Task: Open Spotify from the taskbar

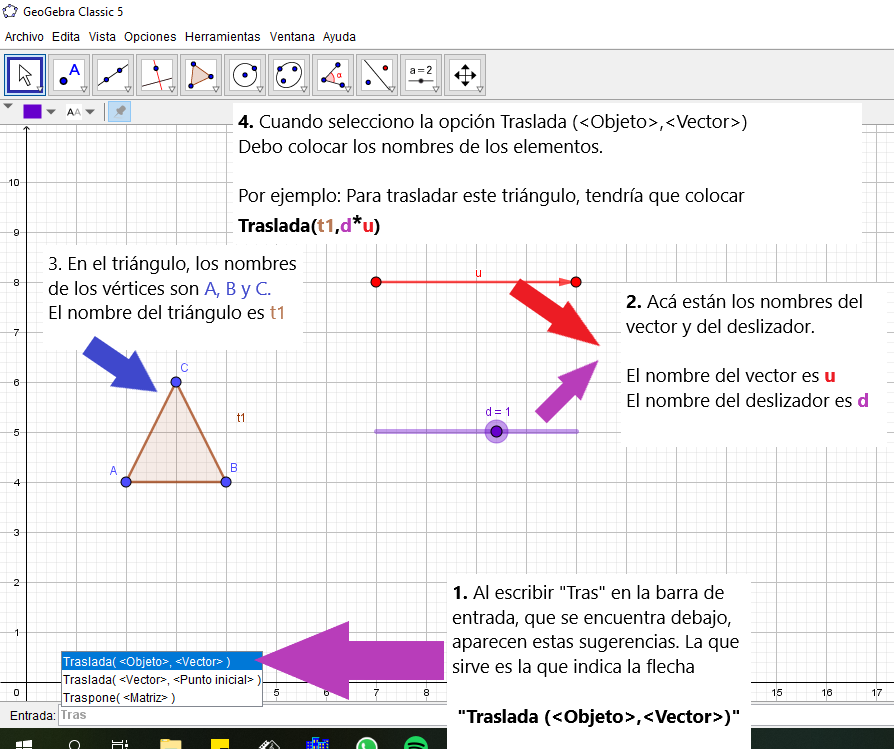Action: pyautogui.click(x=416, y=744)
